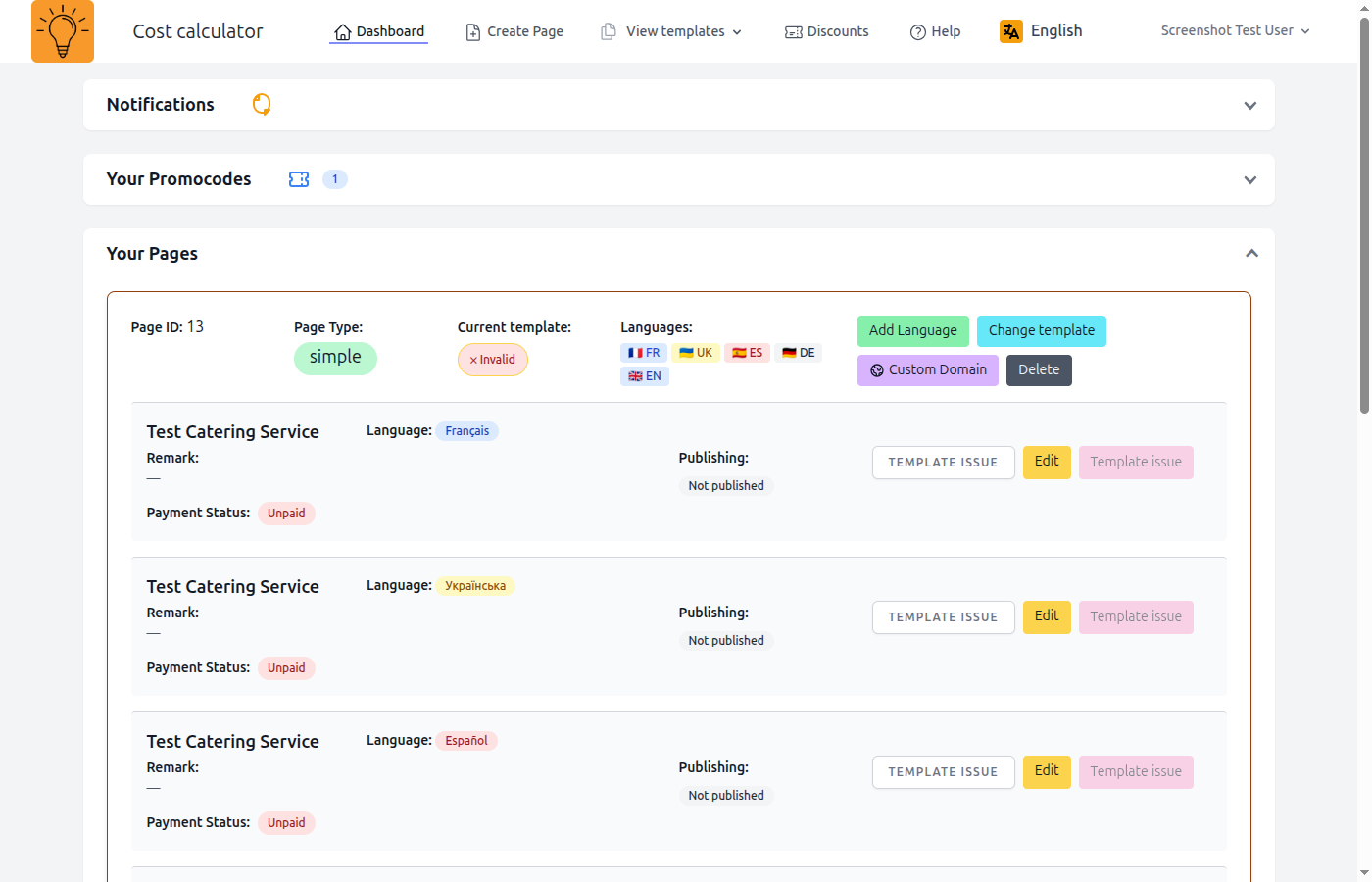
Task: Click pink Template issue button for Español
Action: [1136, 772]
